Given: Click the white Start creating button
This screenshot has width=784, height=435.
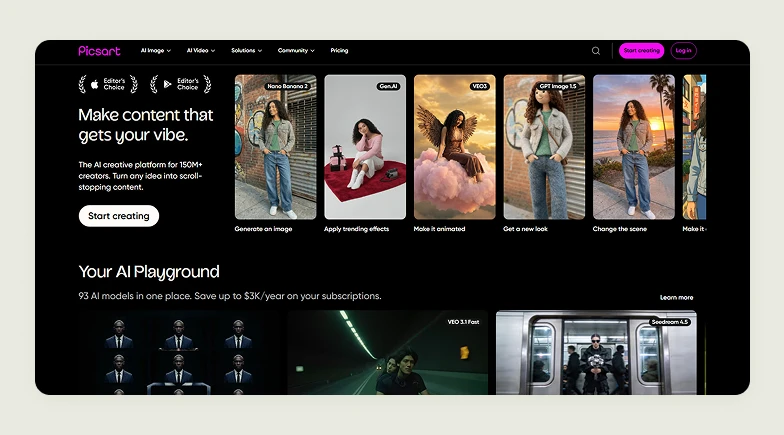Looking at the screenshot, I should (x=118, y=216).
